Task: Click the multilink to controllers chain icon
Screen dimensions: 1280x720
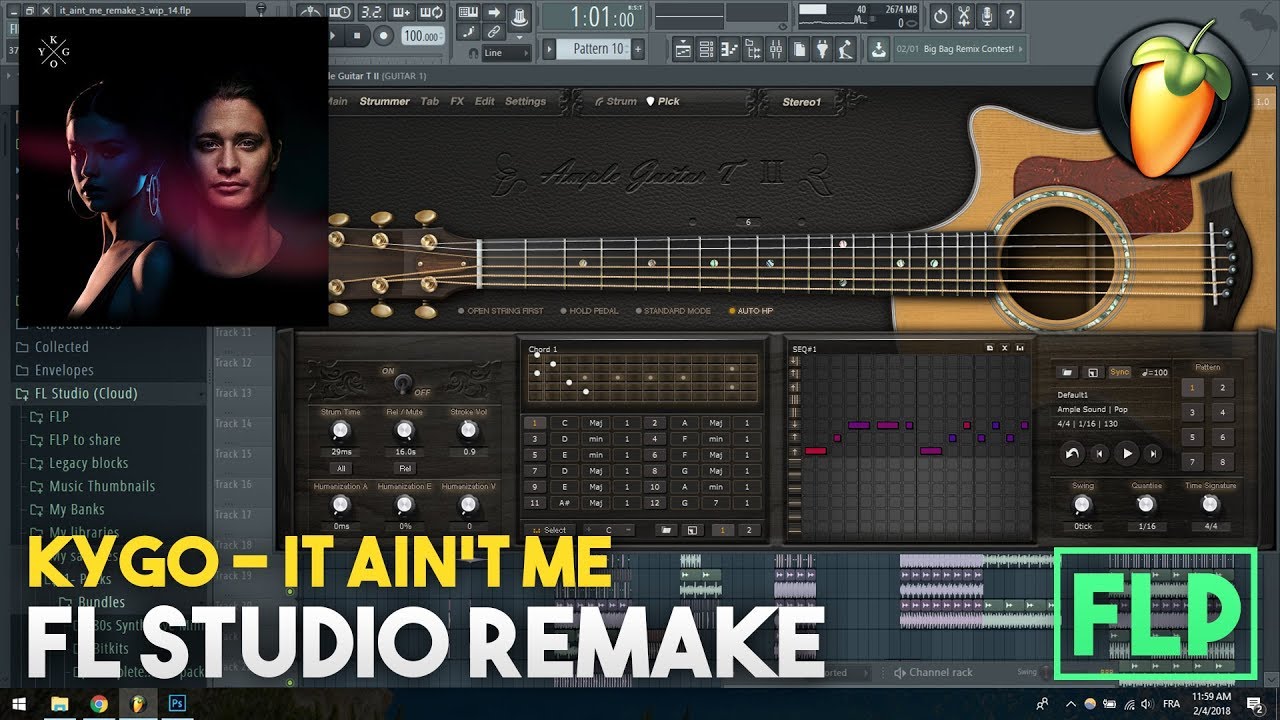Action: point(494,31)
